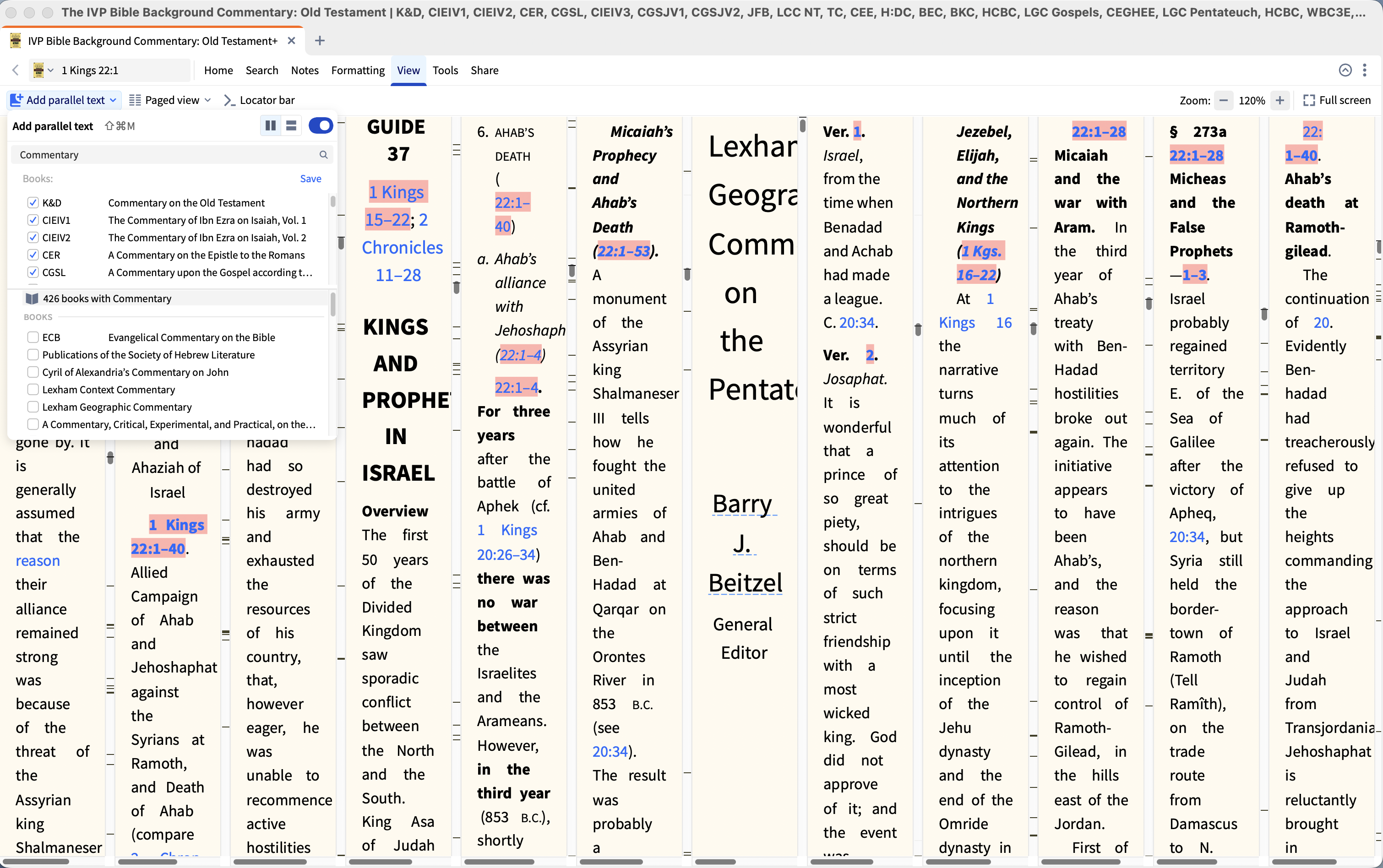Check the ECB Evangelical Commentary checkbox
1383x868 pixels.
(33, 337)
